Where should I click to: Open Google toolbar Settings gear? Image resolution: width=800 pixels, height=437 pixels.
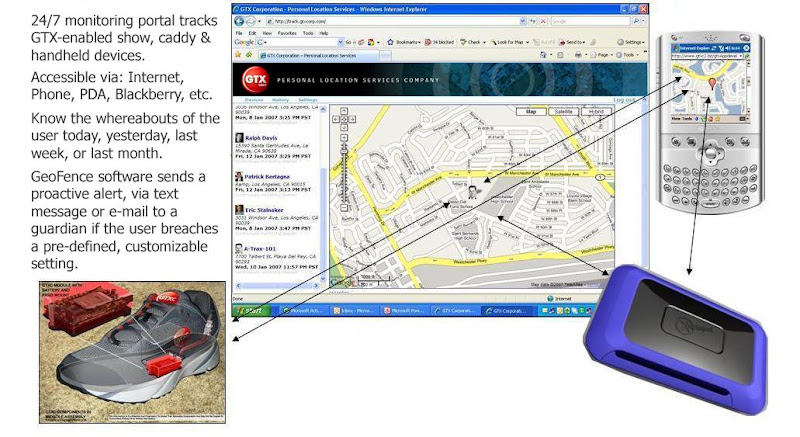(631, 42)
